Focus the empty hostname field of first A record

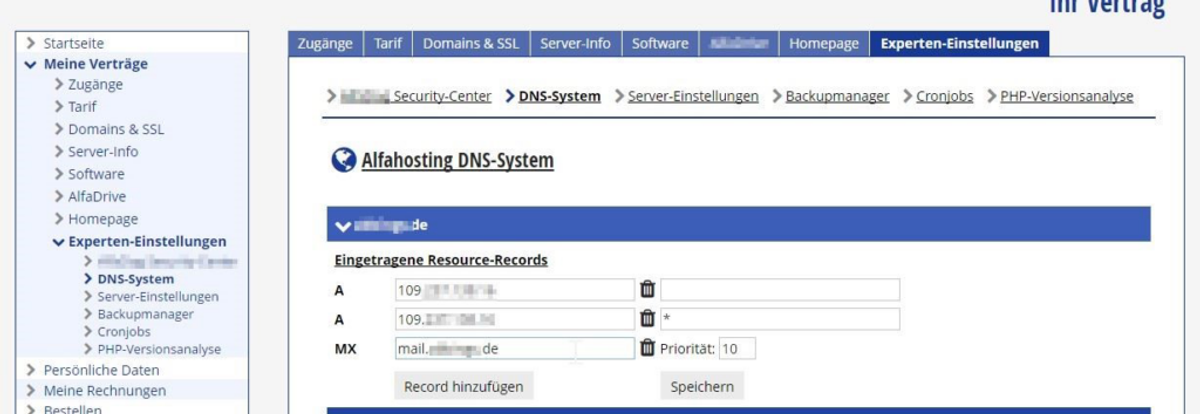tap(780, 290)
